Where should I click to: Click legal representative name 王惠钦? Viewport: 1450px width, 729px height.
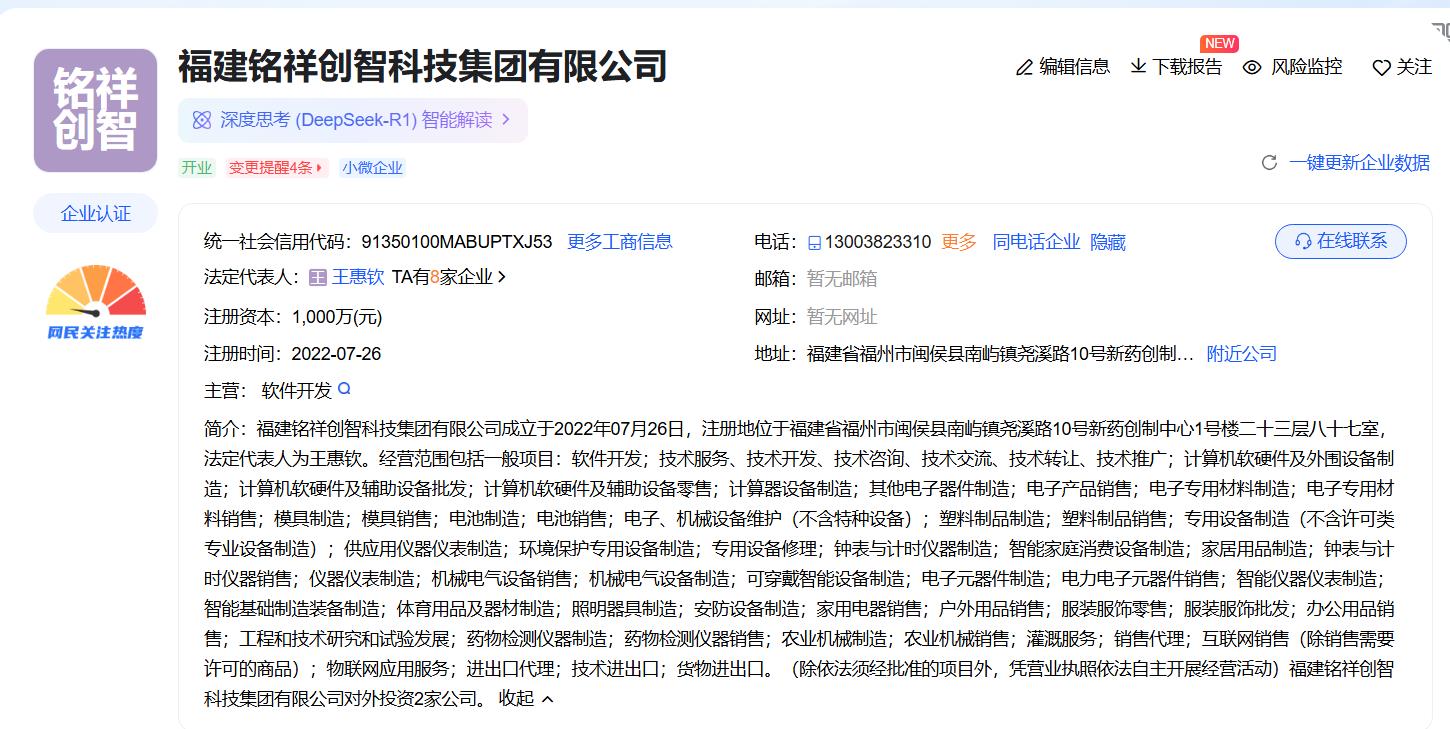point(357,277)
